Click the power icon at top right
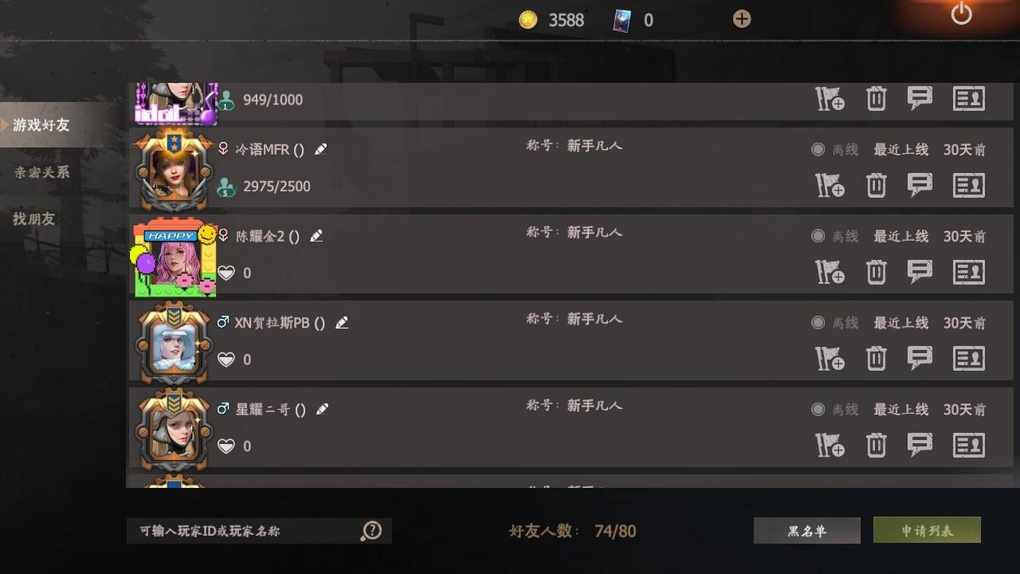 coord(961,14)
